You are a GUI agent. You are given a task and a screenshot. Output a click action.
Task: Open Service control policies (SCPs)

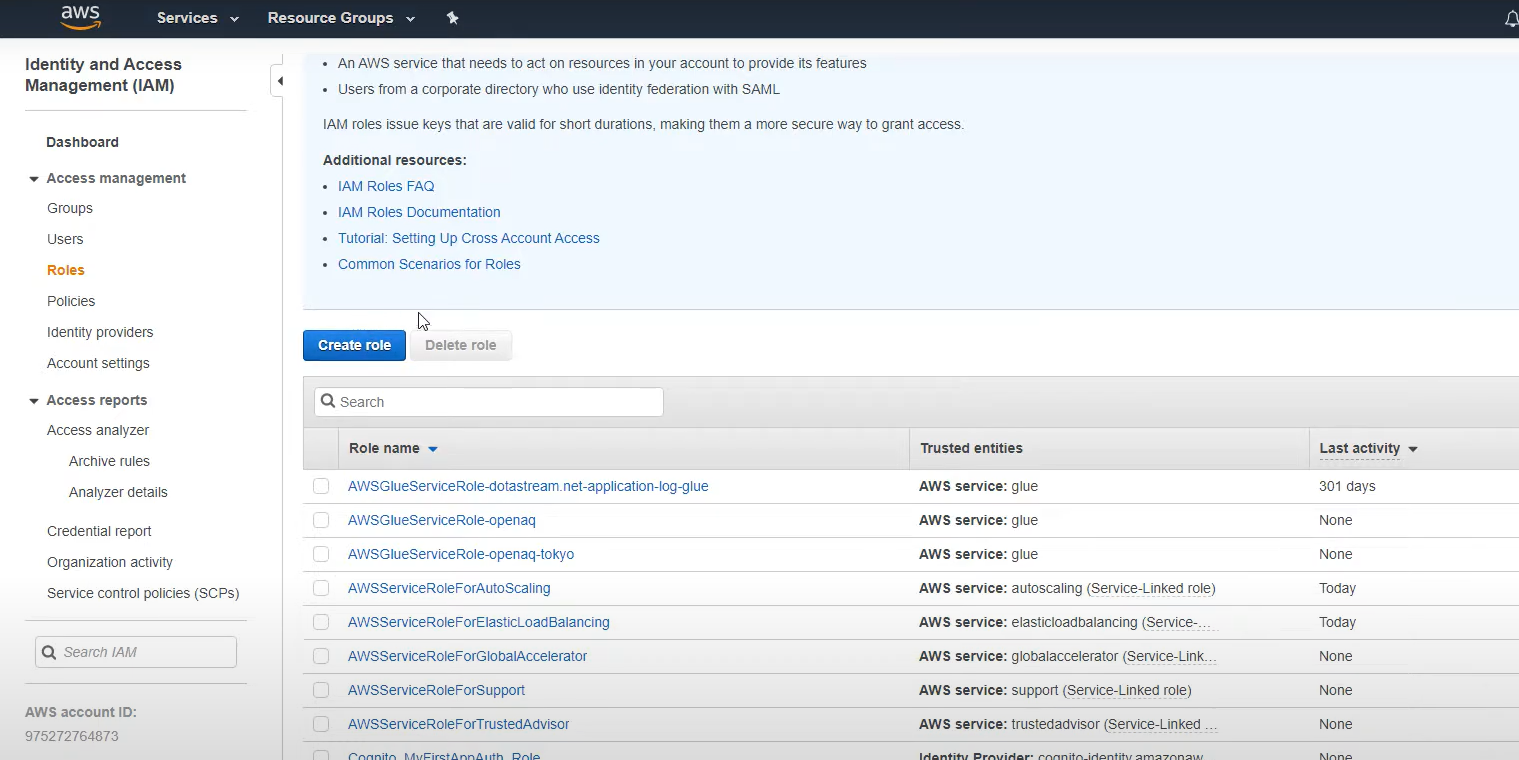coord(143,593)
